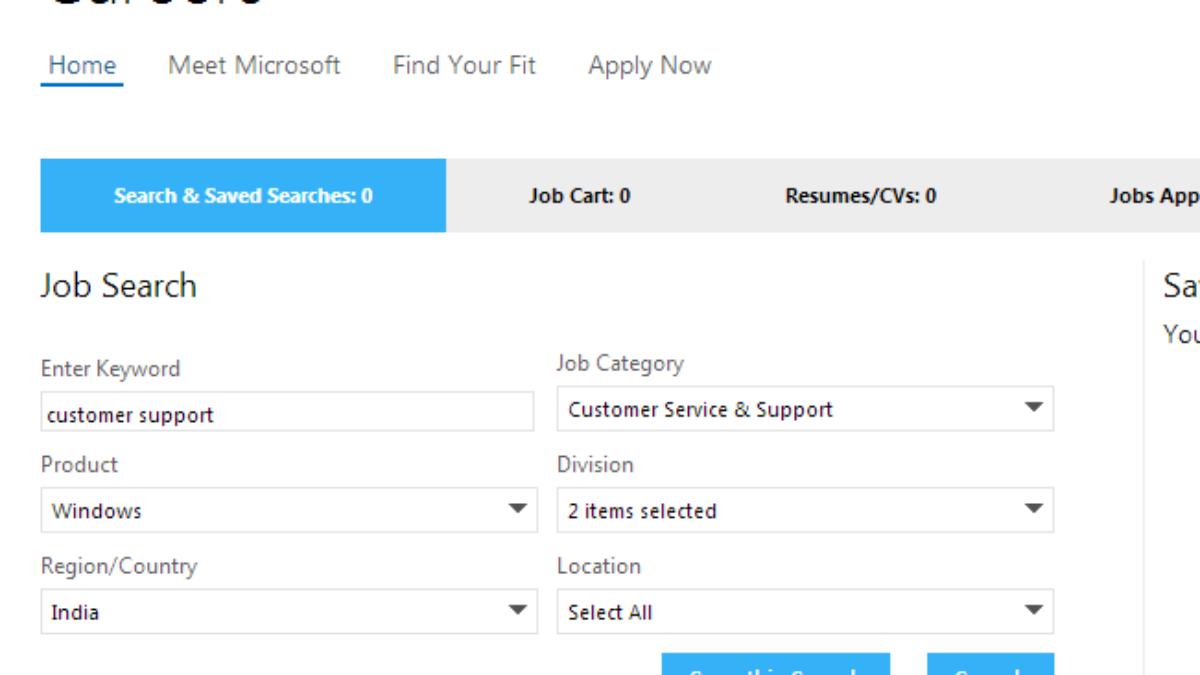Image resolution: width=1200 pixels, height=675 pixels.
Task: Click the Enter Keyword text field
Action: tap(287, 413)
